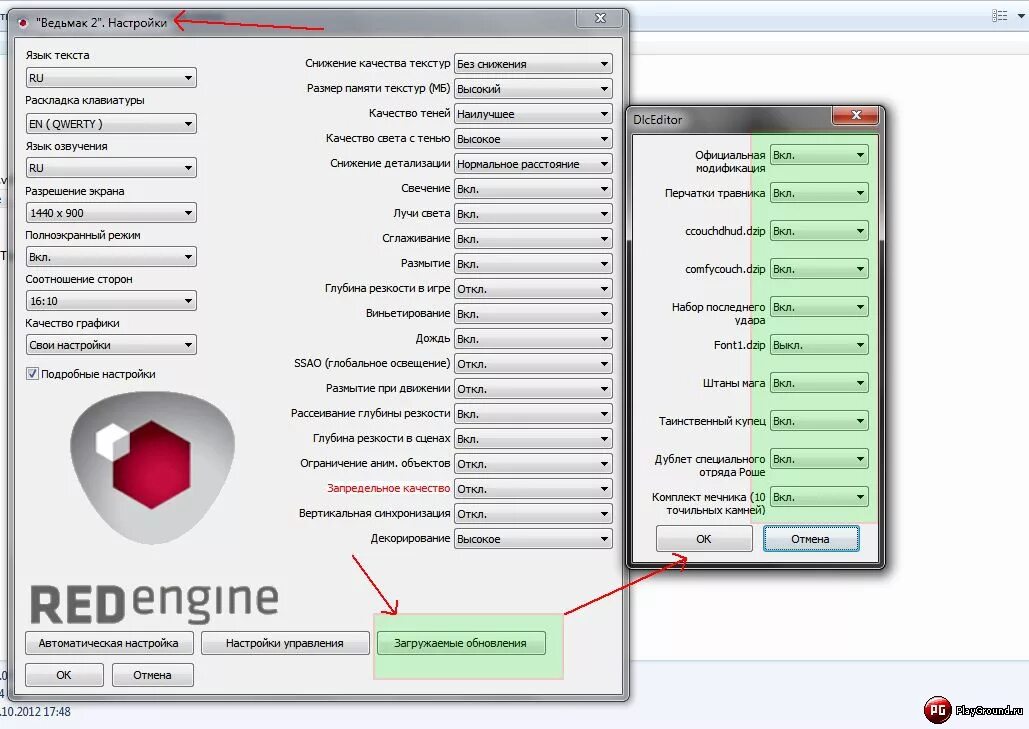Open 'Рассеивание глубины резкости' dropdown
This screenshot has width=1029, height=729.
point(533,413)
